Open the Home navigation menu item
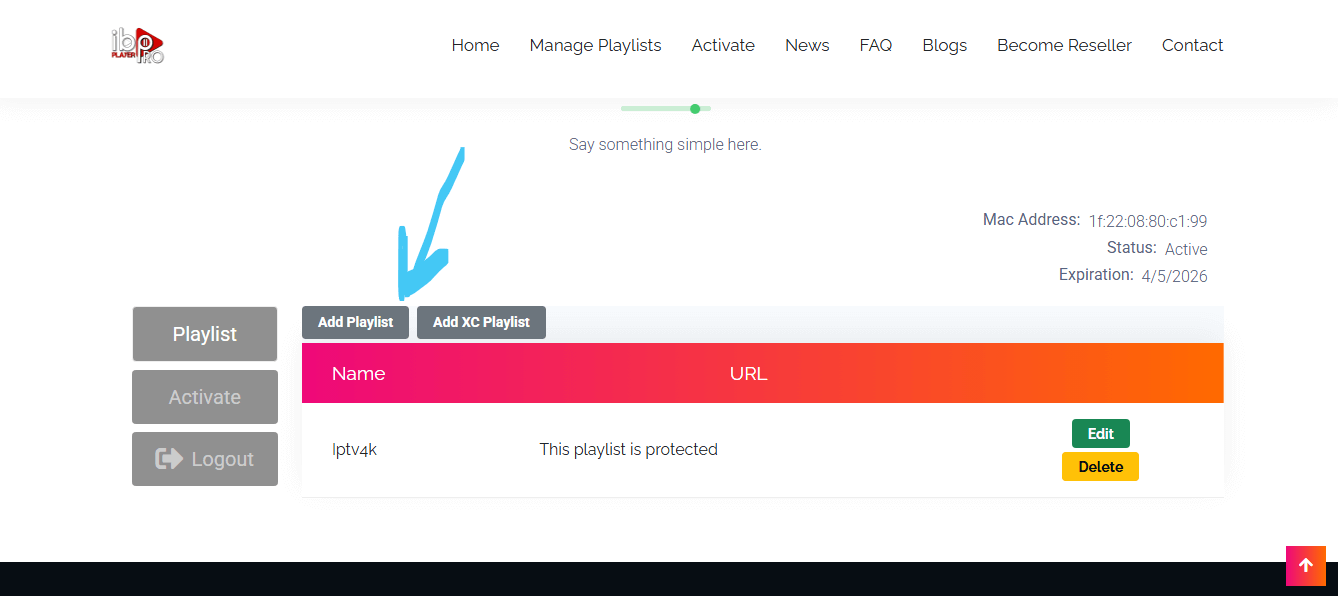Viewport: 1338px width, 596px height. [475, 45]
